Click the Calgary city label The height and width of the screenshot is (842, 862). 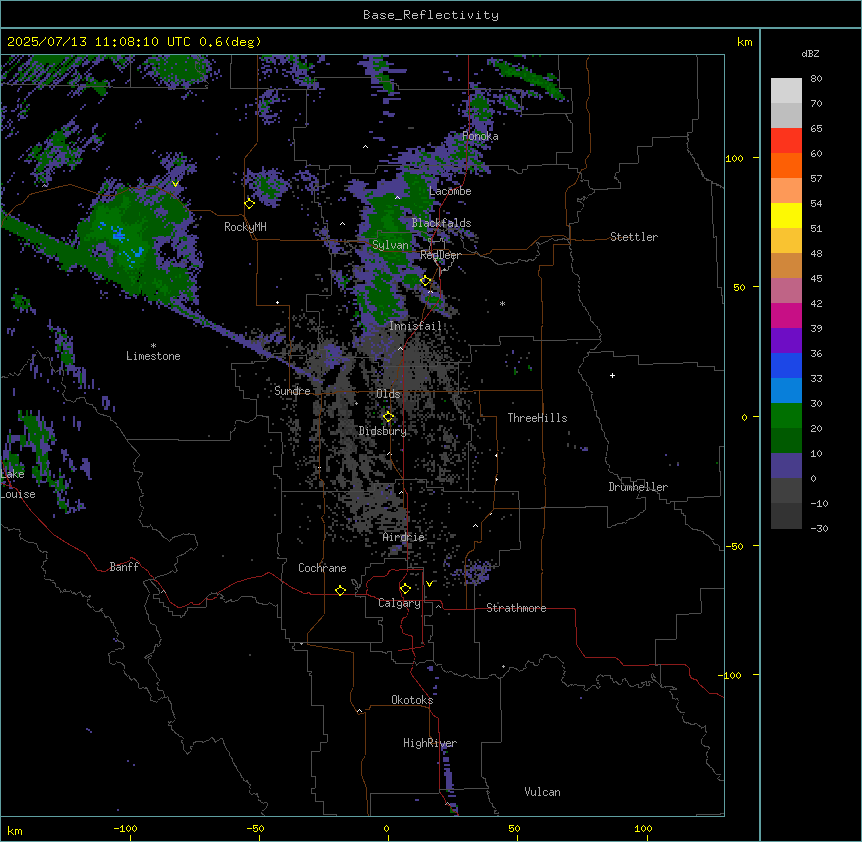(399, 603)
